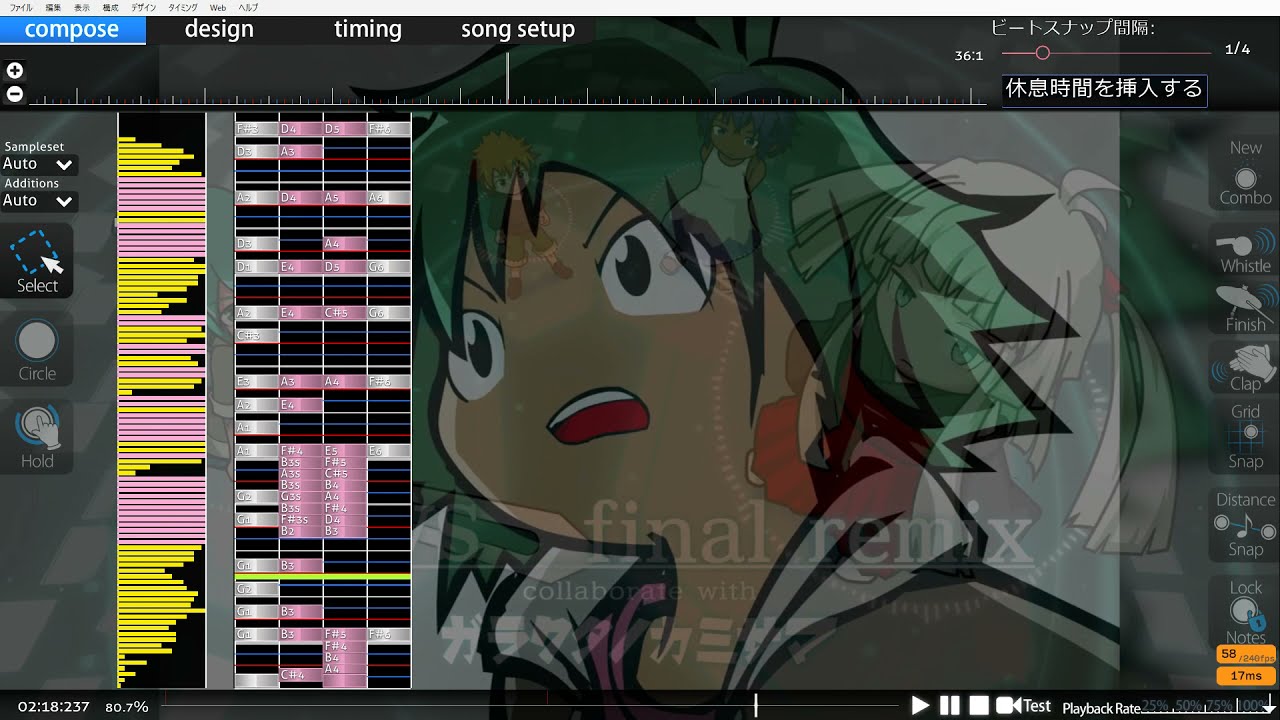The height and width of the screenshot is (720, 1280).
Task: Select the F#3 note at top of column one
Action: pos(257,129)
